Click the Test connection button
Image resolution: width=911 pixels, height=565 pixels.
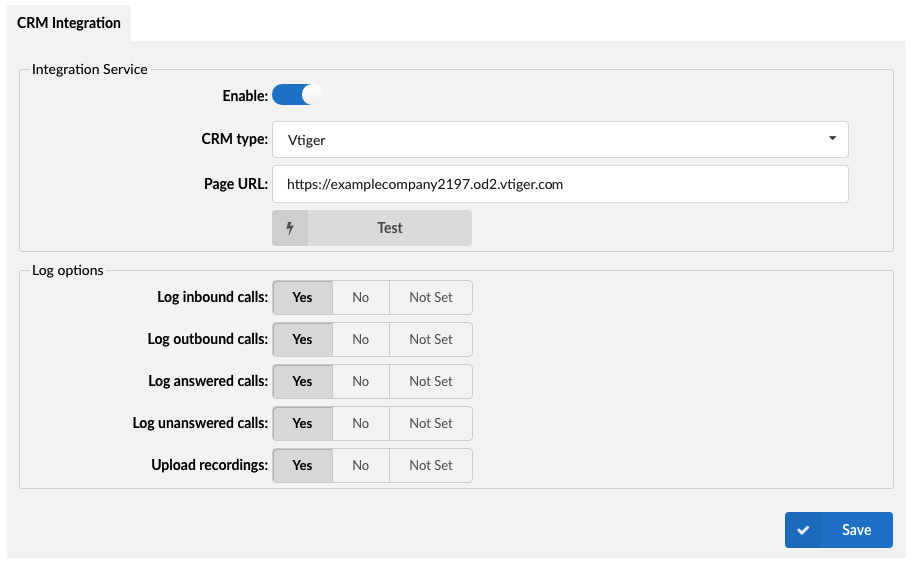click(x=372, y=228)
